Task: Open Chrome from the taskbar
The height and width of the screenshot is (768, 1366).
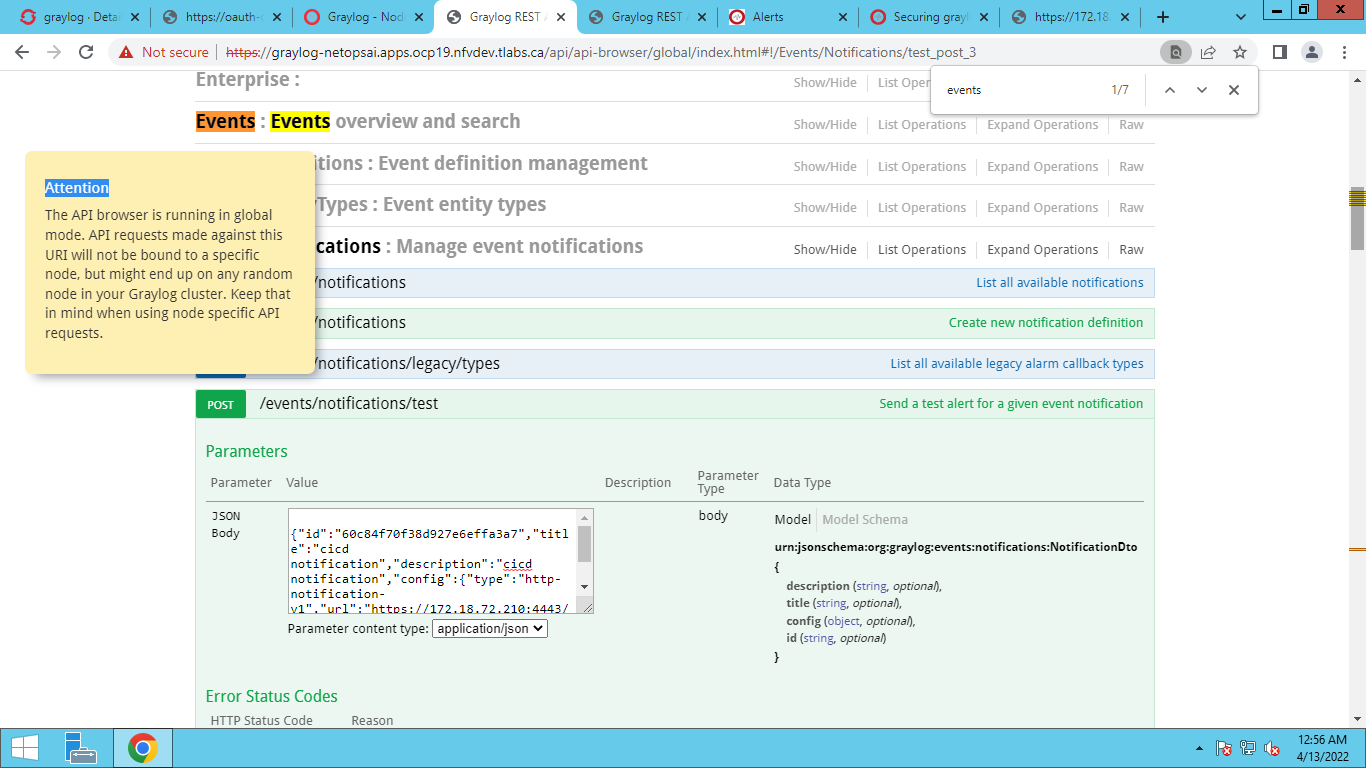Action: tap(143, 748)
